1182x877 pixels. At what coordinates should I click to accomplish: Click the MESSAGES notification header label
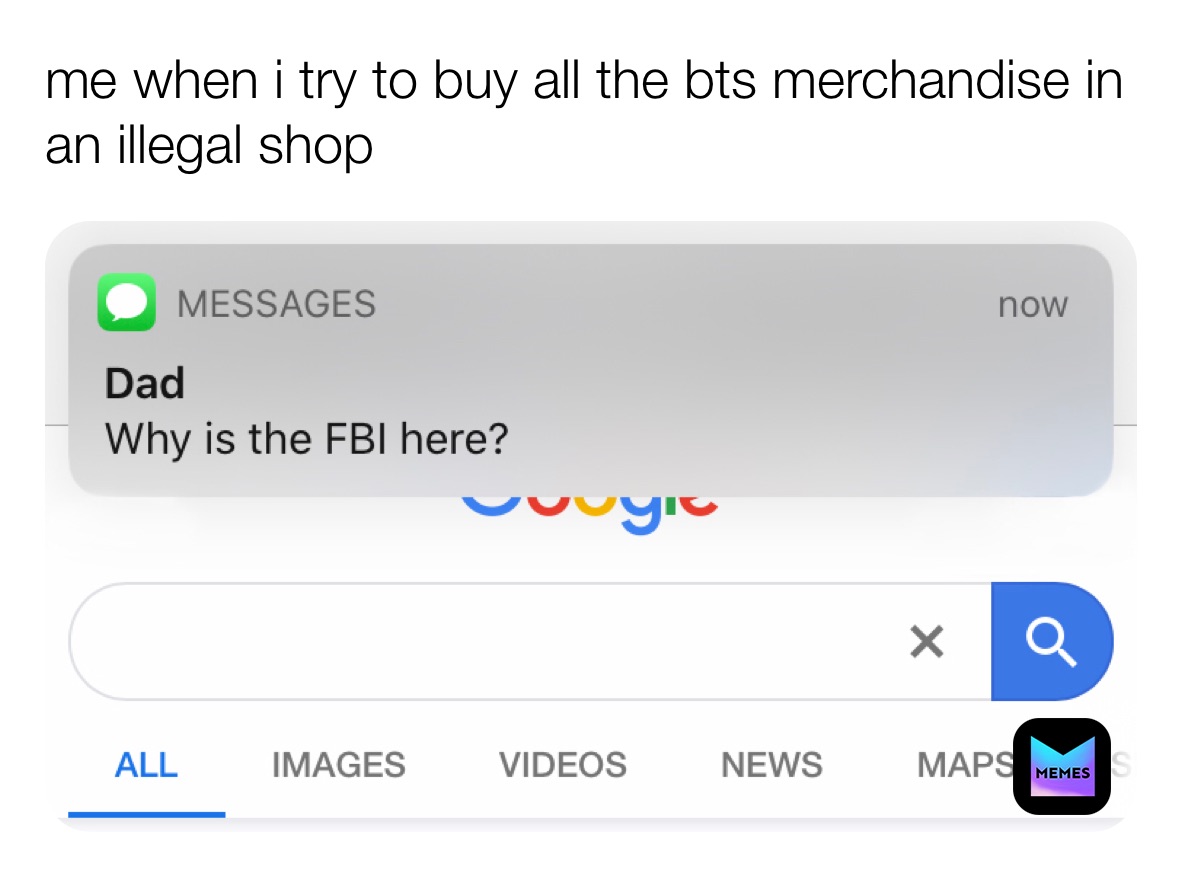(x=276, y=304)
